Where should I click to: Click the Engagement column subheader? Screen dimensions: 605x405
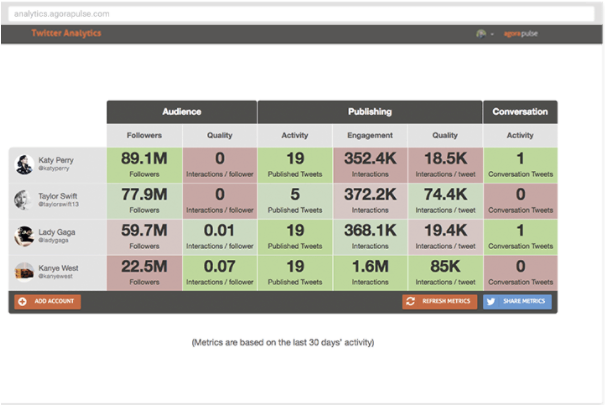click(x=370, y=135)
